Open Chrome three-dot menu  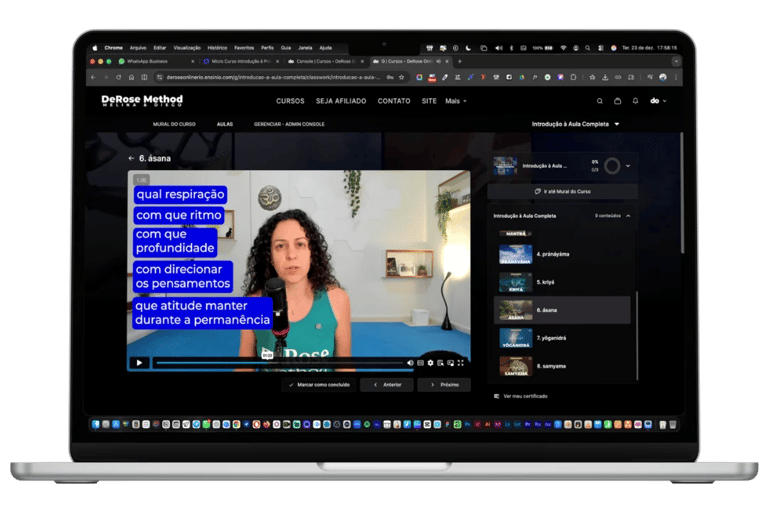676,77
